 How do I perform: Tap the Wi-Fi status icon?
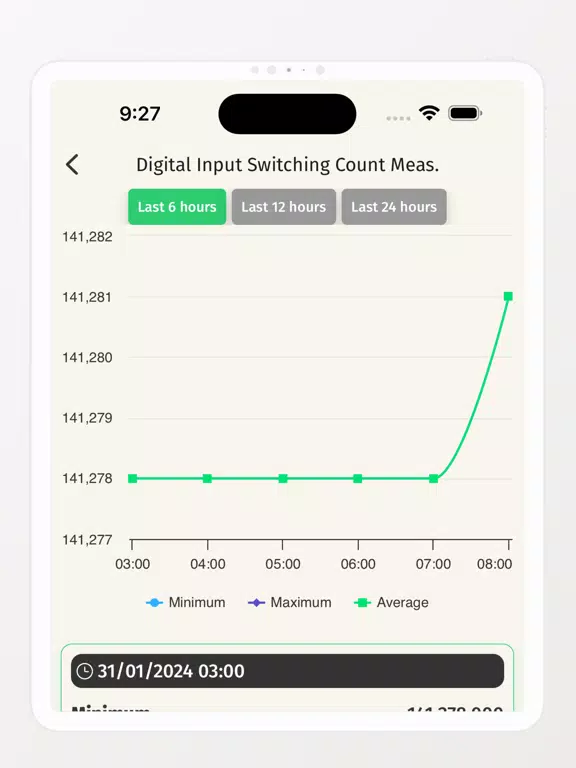pos(429,113)
